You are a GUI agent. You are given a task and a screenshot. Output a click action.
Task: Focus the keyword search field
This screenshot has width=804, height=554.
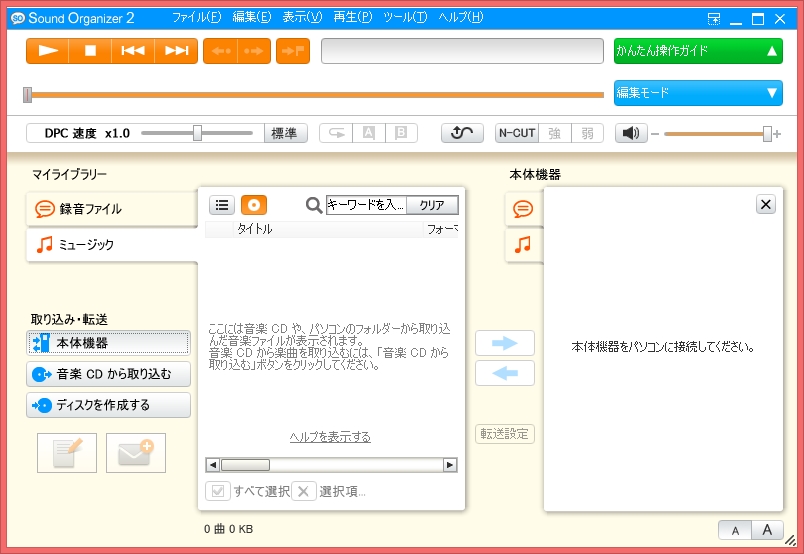pyautogui.click(x=366, y=205)
